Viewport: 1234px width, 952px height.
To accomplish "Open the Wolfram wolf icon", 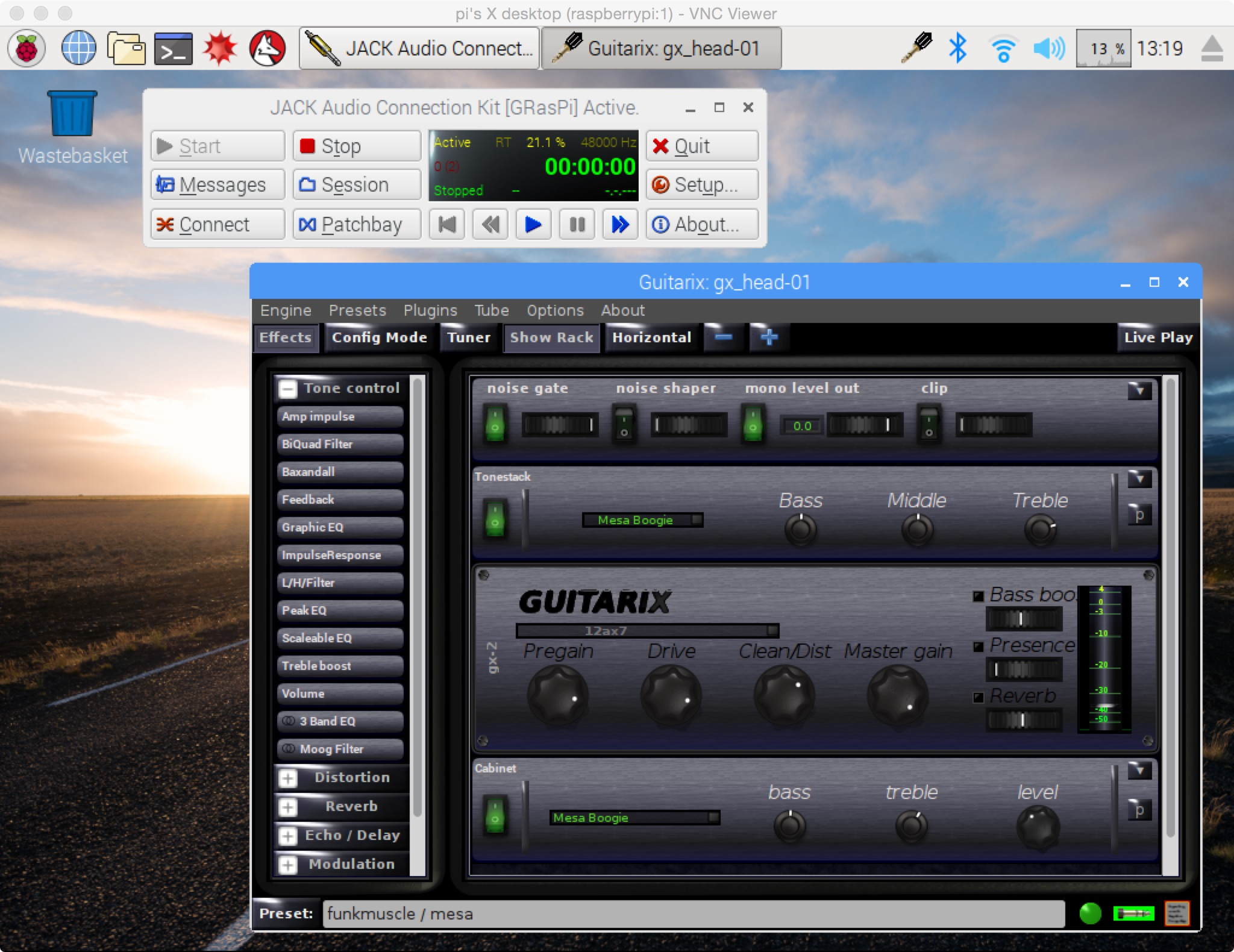I will [x=268, y=48].
